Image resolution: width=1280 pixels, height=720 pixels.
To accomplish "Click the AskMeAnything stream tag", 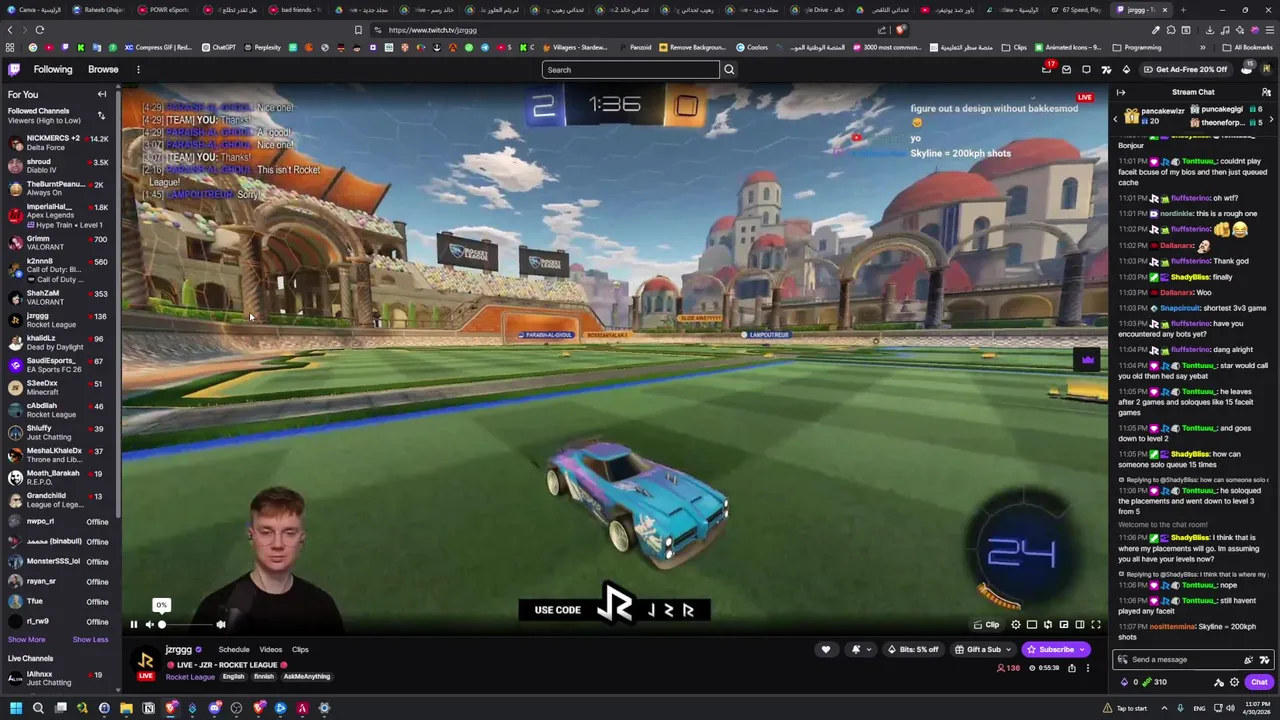I will 307,677.
